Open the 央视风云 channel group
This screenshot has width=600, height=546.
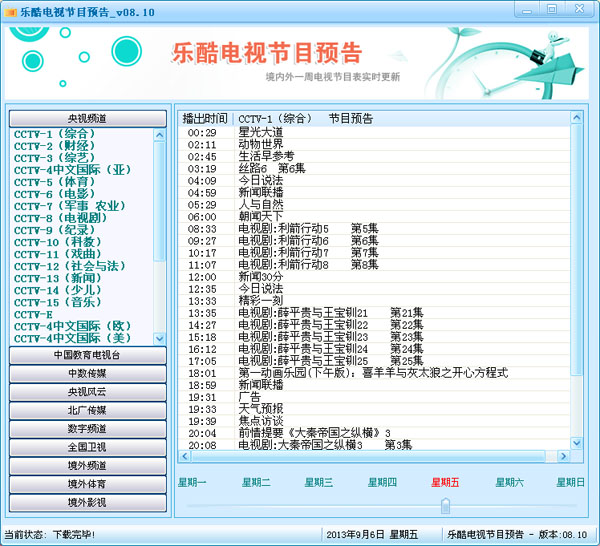pyautogui.click(x=88, y=392)
